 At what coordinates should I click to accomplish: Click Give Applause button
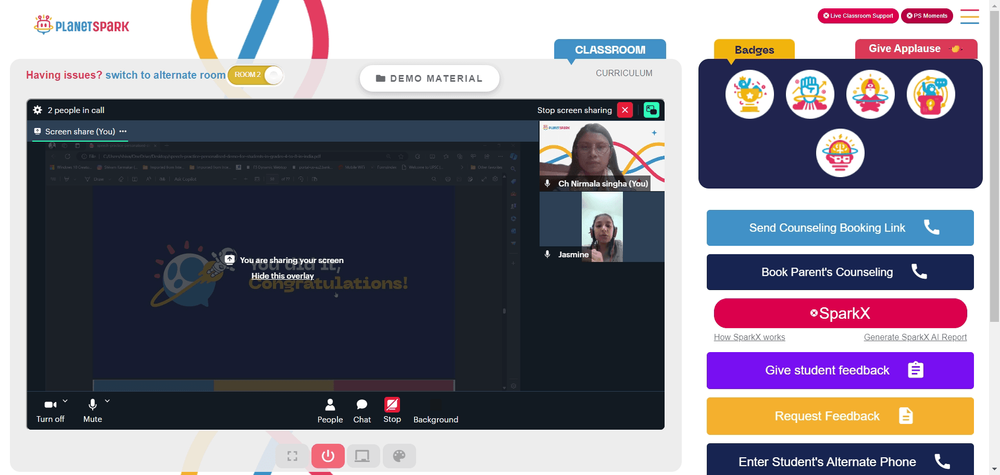(x=916, y=49)
